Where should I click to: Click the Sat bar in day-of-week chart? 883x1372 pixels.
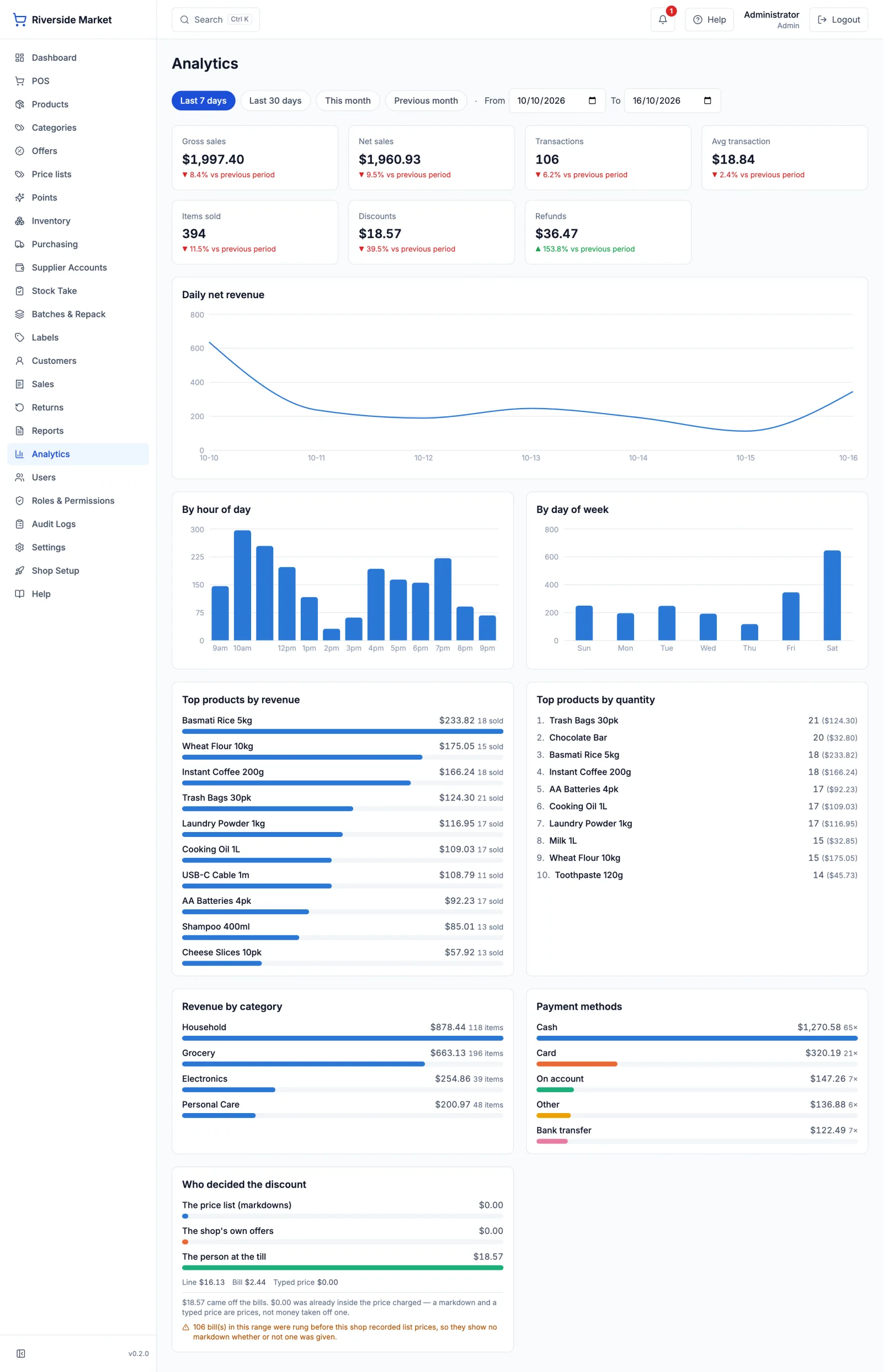[x=832, y=595]
